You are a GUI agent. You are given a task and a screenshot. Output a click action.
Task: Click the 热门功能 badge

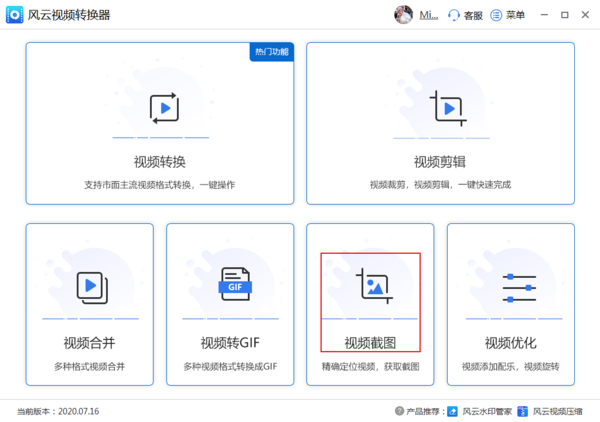click(271, 52)
